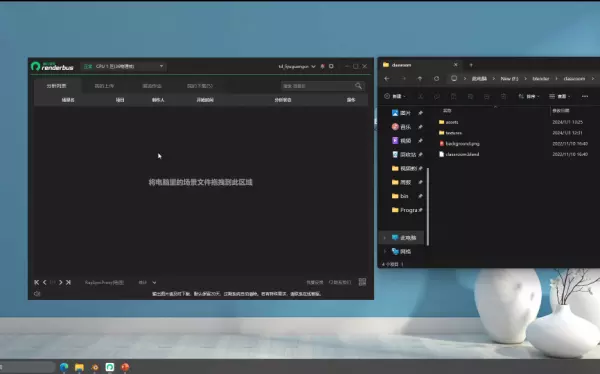Click the Blender breadcrumb in address bar

coord(541,79)
